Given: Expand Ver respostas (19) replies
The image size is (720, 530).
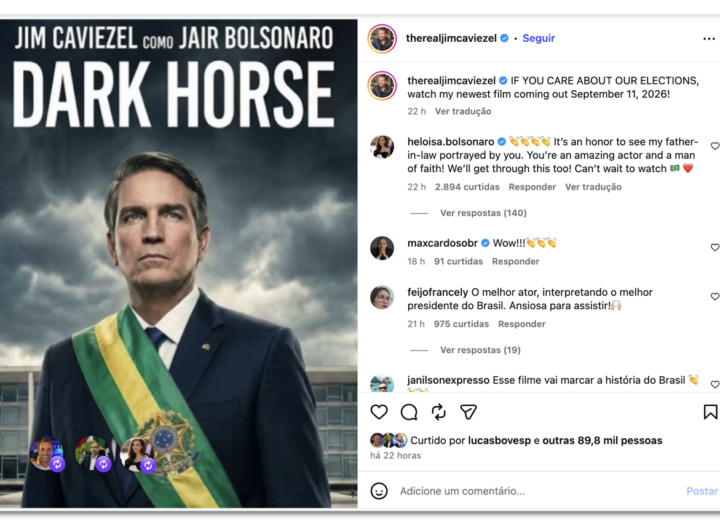Looking at the screenshot, I should [x=480, y=350].
